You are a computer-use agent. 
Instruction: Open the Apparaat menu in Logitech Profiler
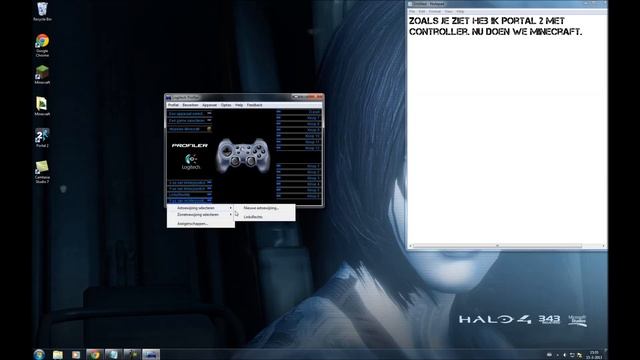click(209, 105)
